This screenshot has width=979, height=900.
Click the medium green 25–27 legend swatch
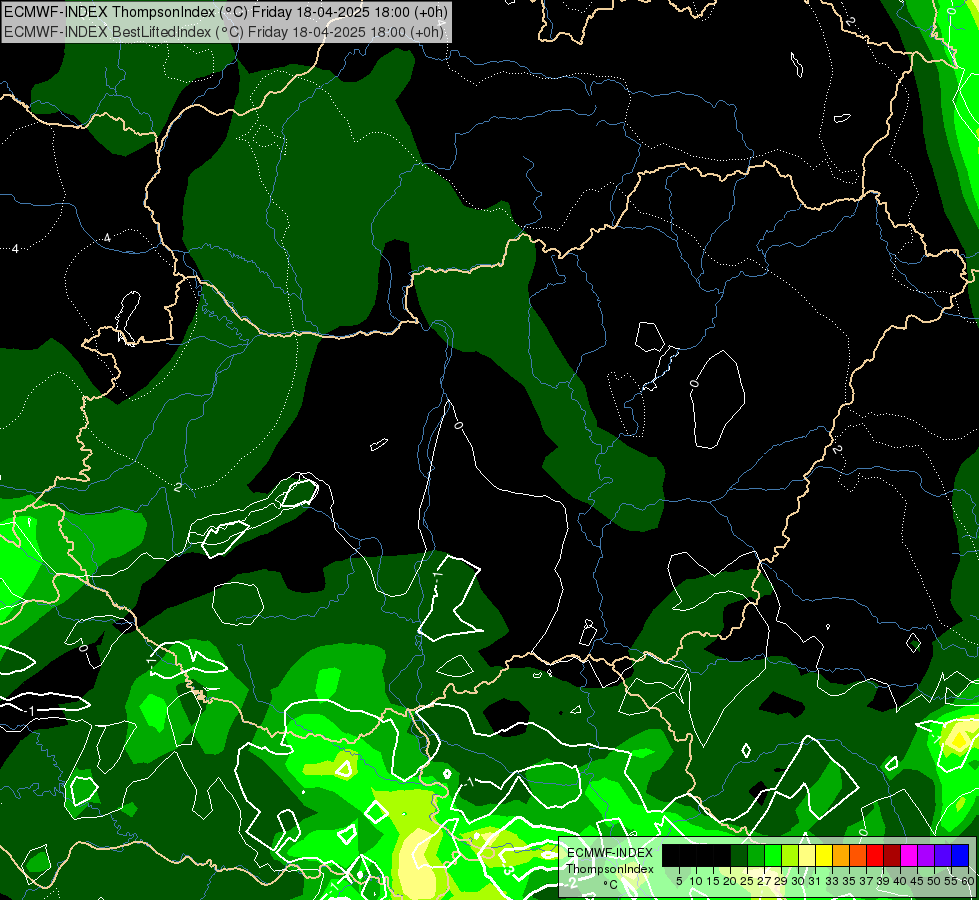(756, 855)
